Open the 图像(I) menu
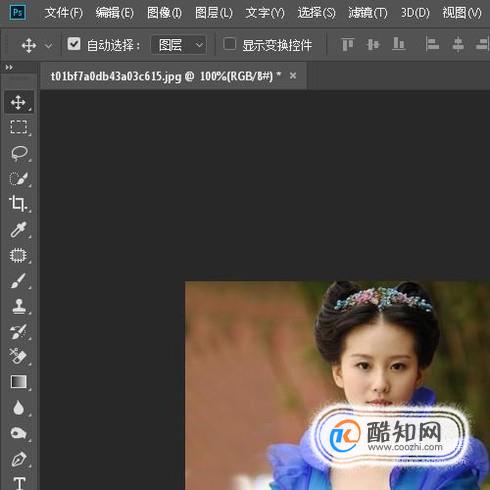Screen dimensions: 490x490 click(164, 13)
